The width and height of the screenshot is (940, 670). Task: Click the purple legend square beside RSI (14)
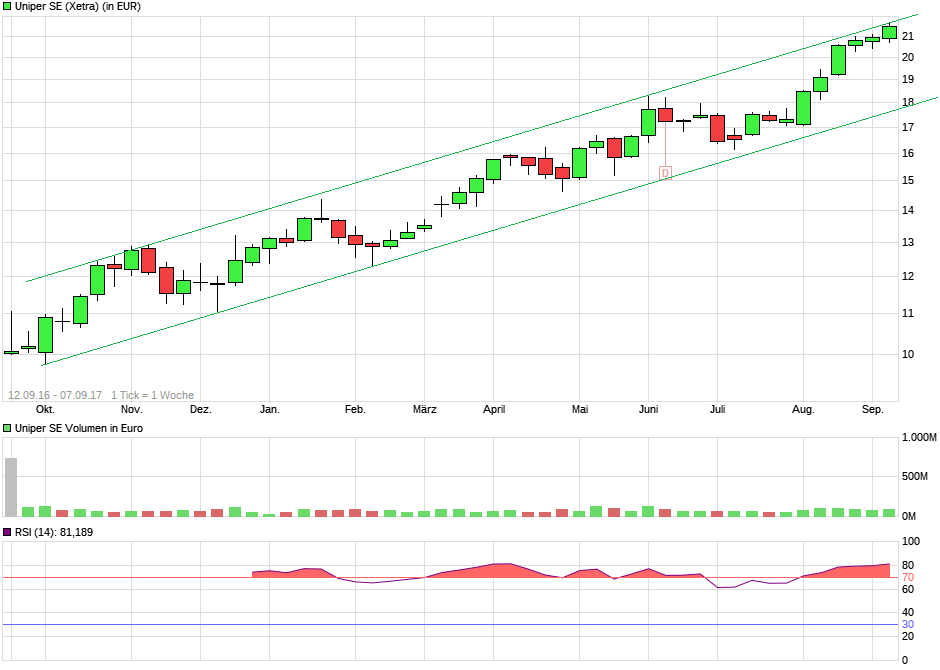[x=7, y=532]
